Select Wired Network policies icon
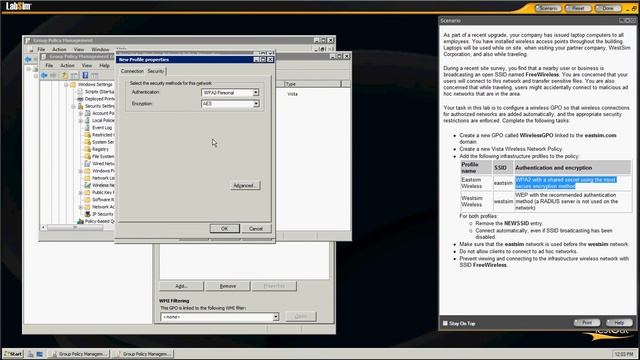 [x=87, y=164]
